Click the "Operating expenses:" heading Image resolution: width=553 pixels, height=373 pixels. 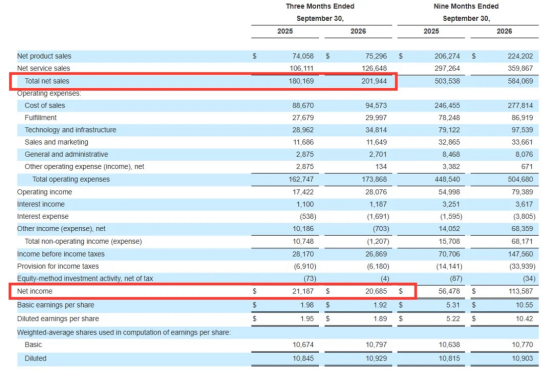coord(49,93)
